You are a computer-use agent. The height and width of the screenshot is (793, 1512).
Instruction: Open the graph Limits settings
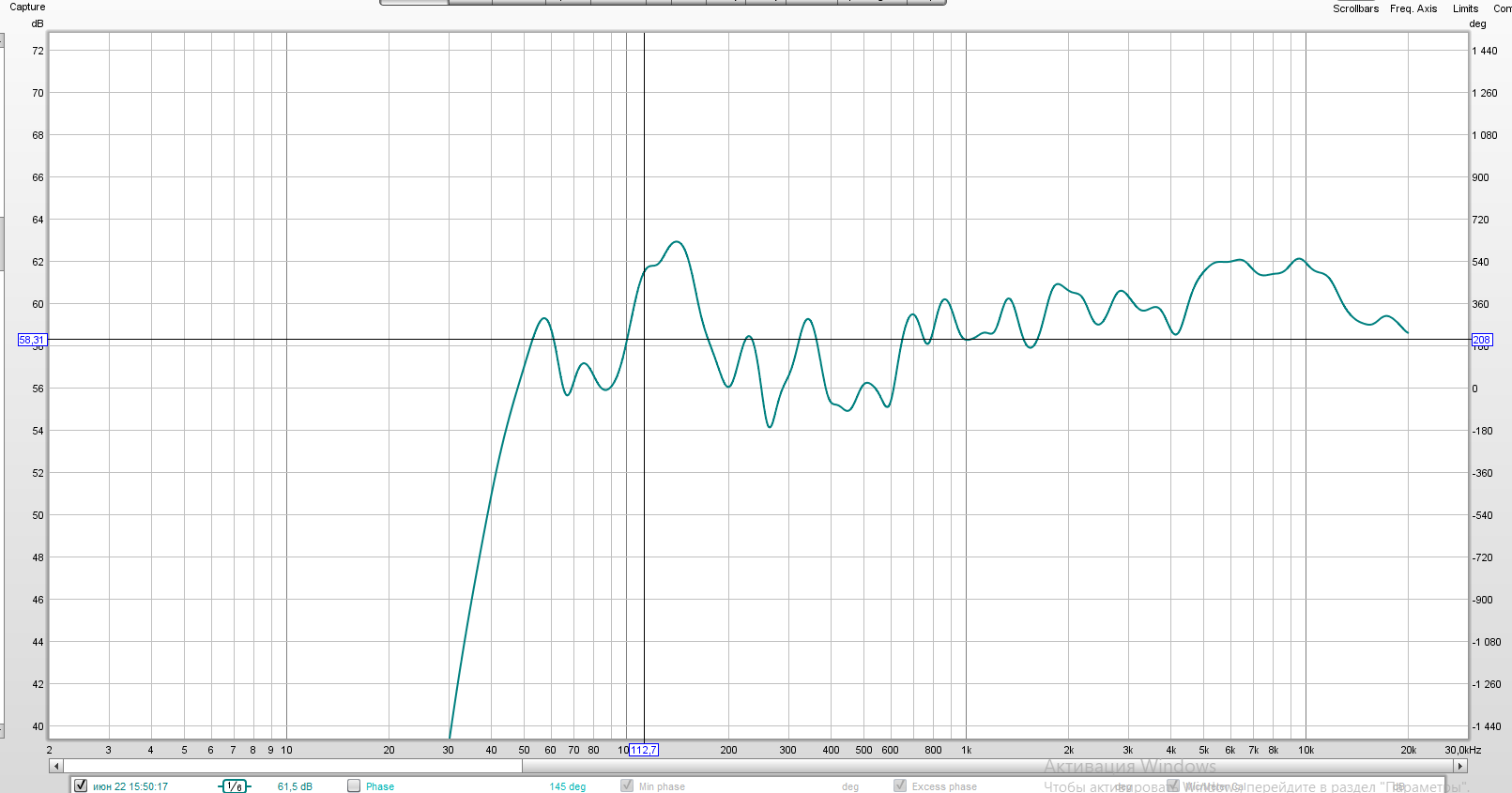tap(1465, 8)
